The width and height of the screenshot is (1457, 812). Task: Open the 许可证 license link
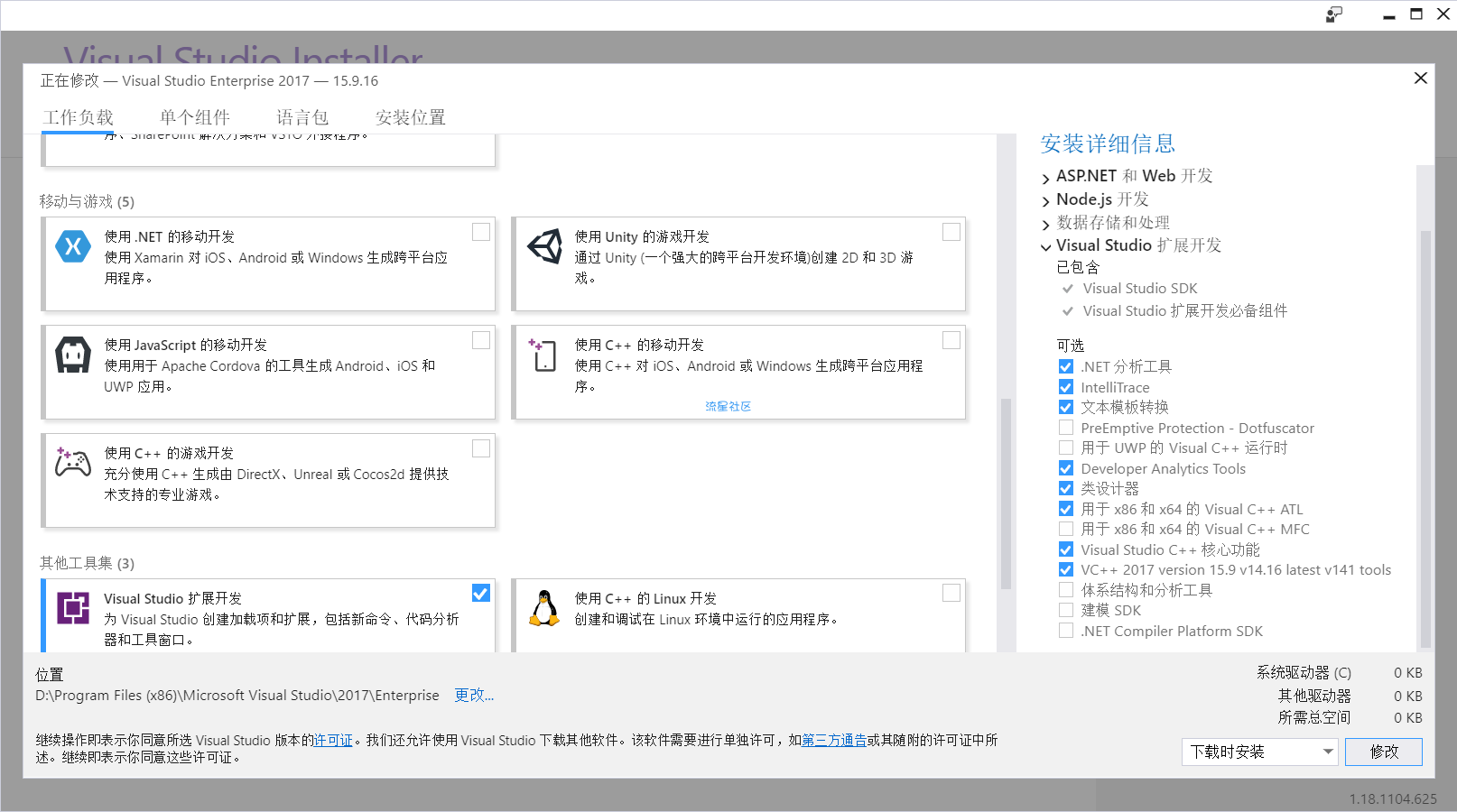coord(333,740)
